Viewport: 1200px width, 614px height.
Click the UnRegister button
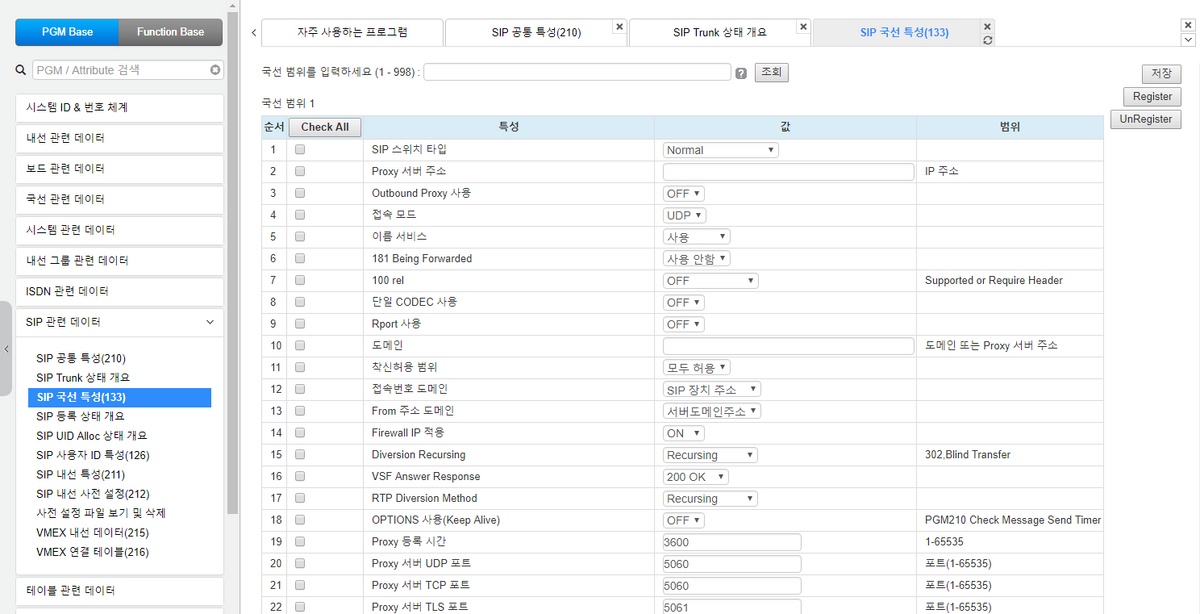click(1146, 119)
